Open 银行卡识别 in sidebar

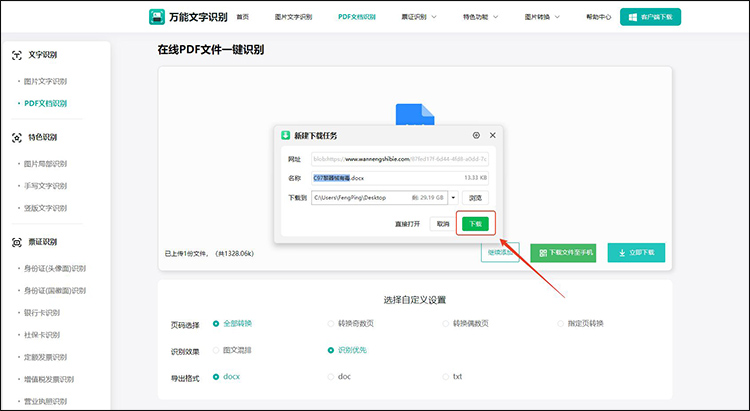pos(42,313)
